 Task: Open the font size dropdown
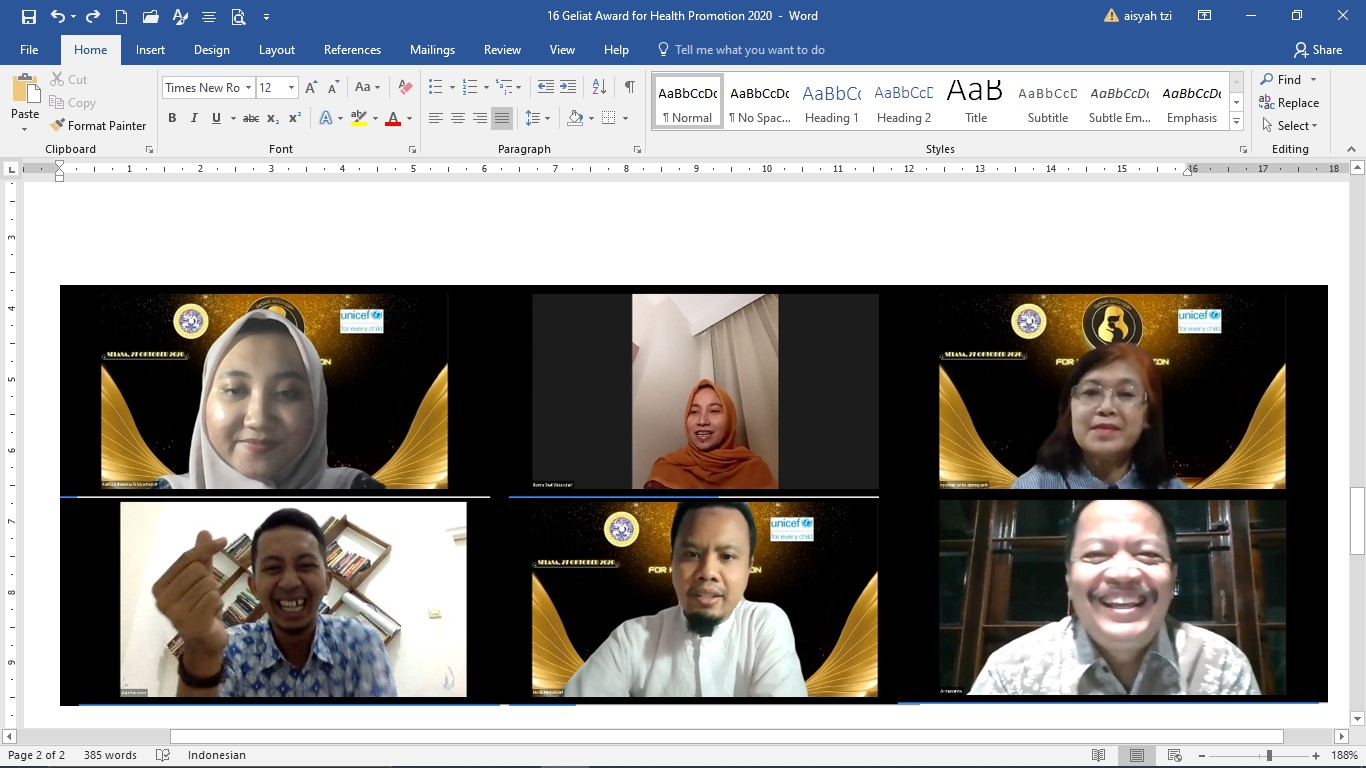click(291, 88)
